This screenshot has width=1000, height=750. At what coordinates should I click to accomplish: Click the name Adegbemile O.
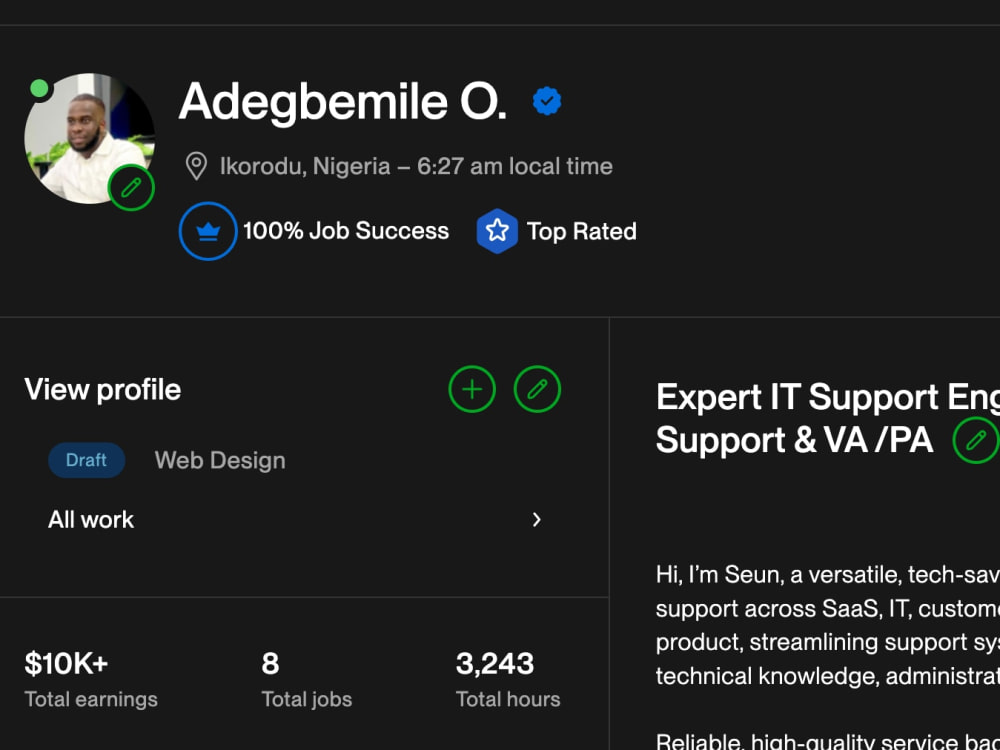tap(343, 101)
